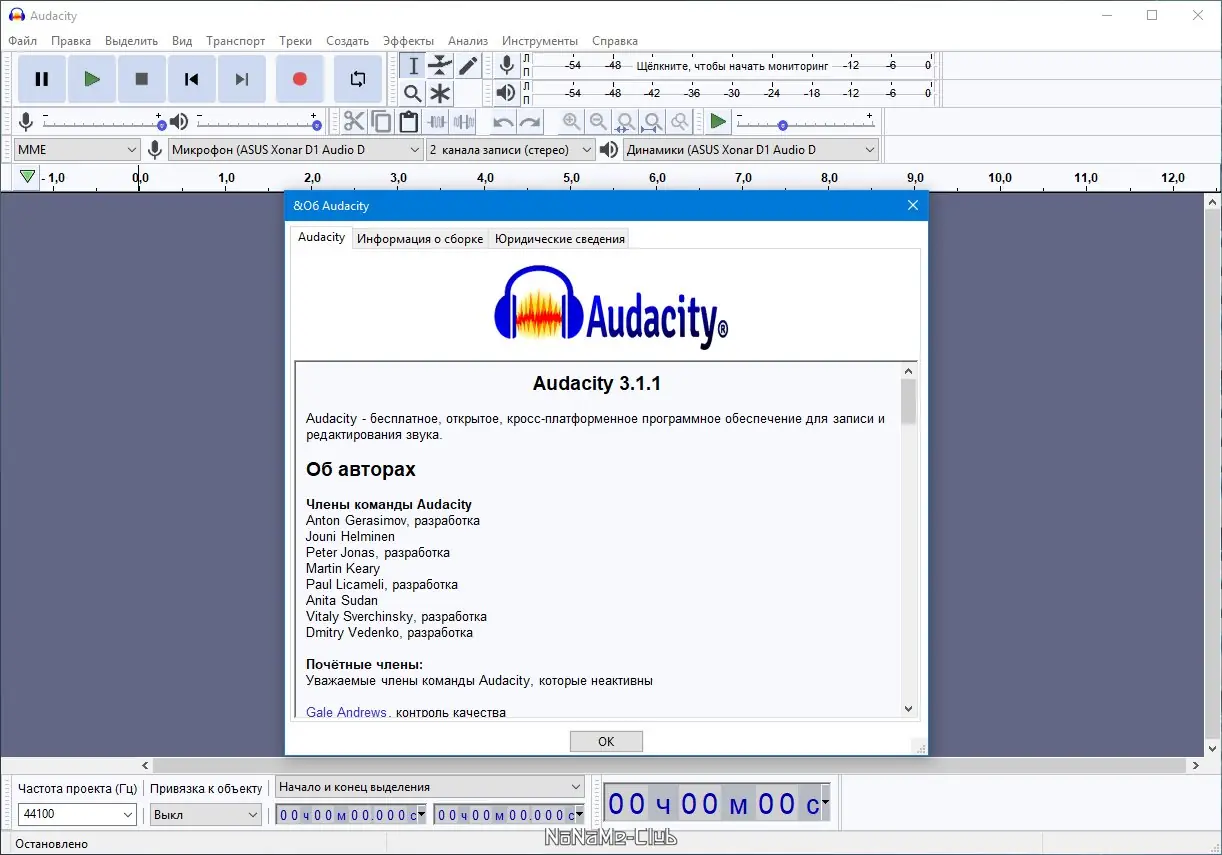Click the Stop transport button
Image resolution: width=1222 pixels, height=855 pixels.
coord(142,79)
